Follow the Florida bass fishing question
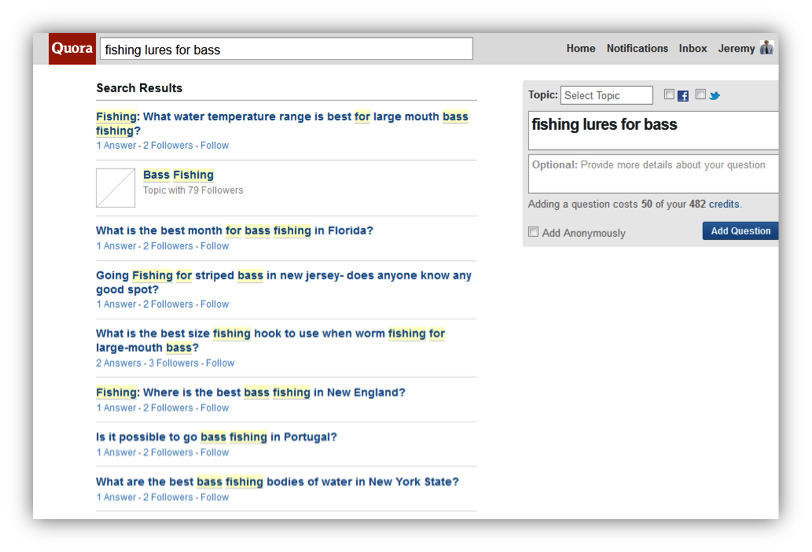This screenshot has width=812, height=552. (215, 246)
